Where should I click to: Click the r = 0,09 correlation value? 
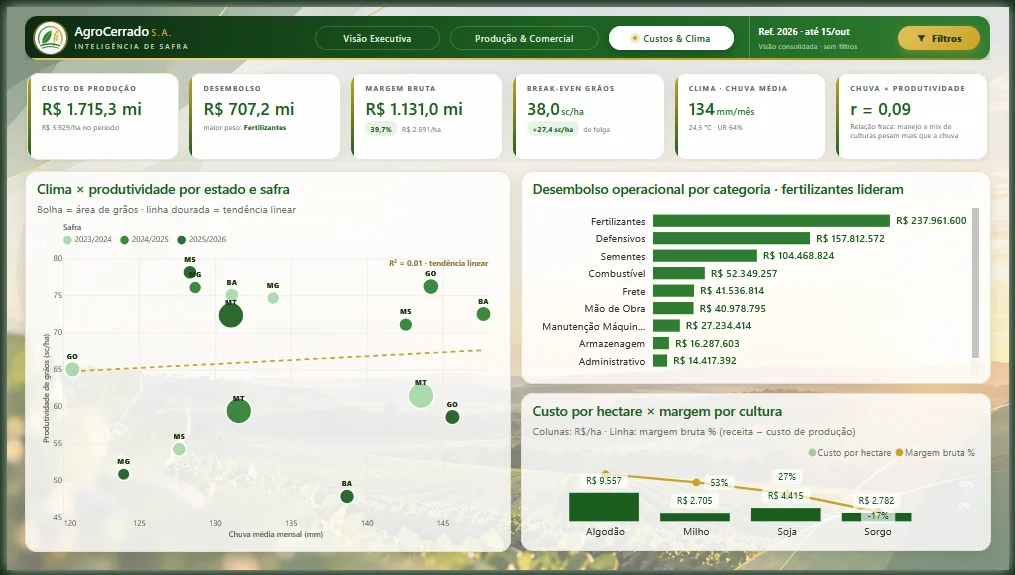(x=880, y=109)
